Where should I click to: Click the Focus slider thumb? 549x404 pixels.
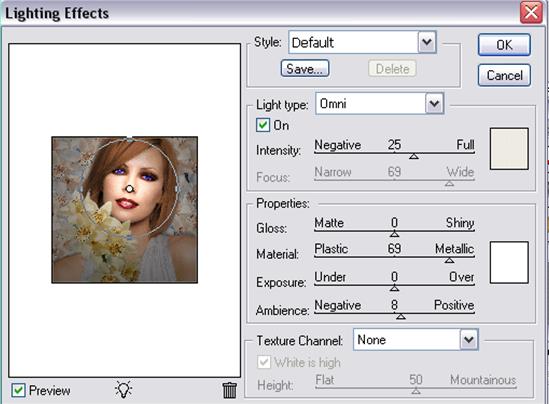[x=450, y=183]
